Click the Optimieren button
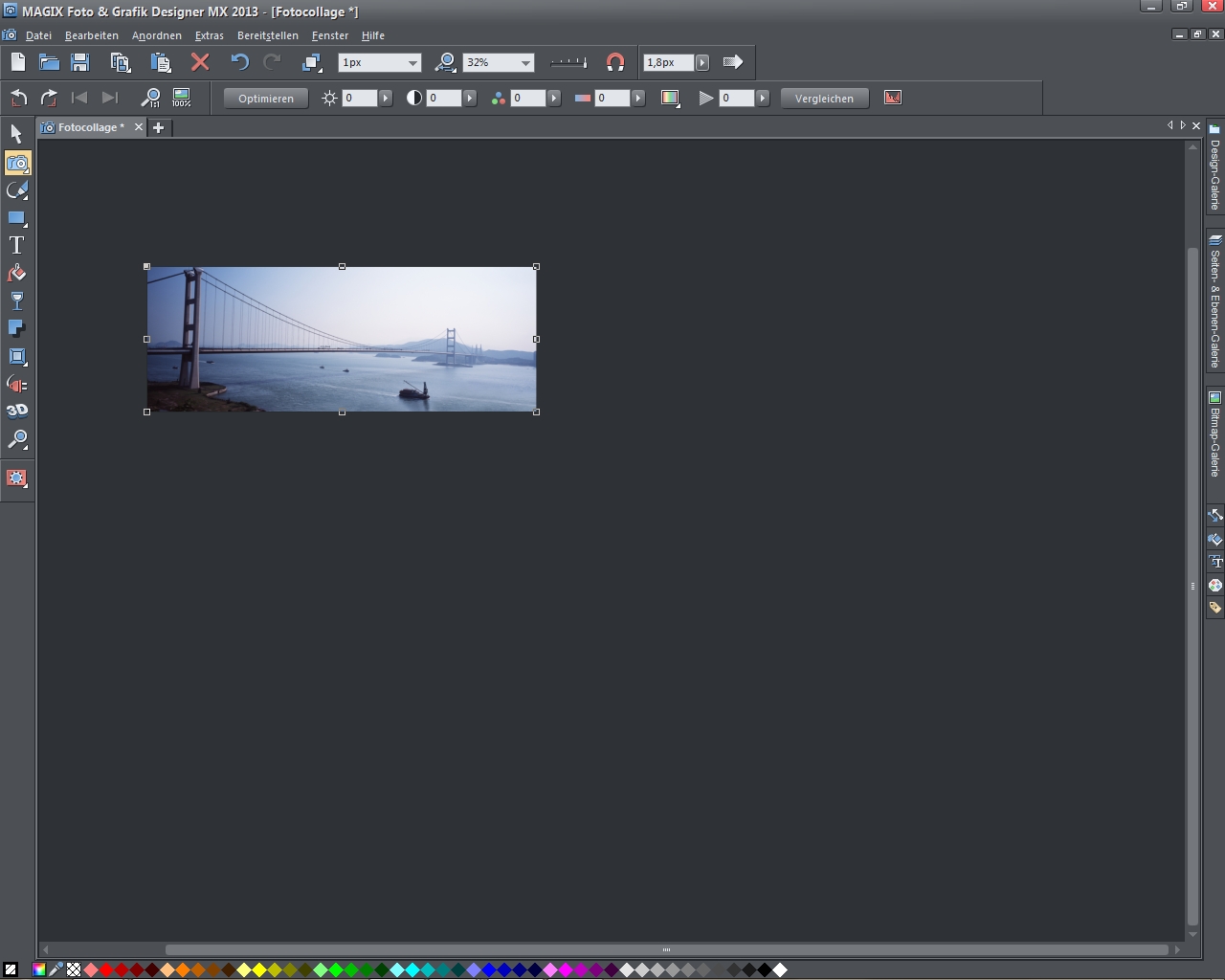Viewport: 1225px width, 980px height. (x=266, y=98)
